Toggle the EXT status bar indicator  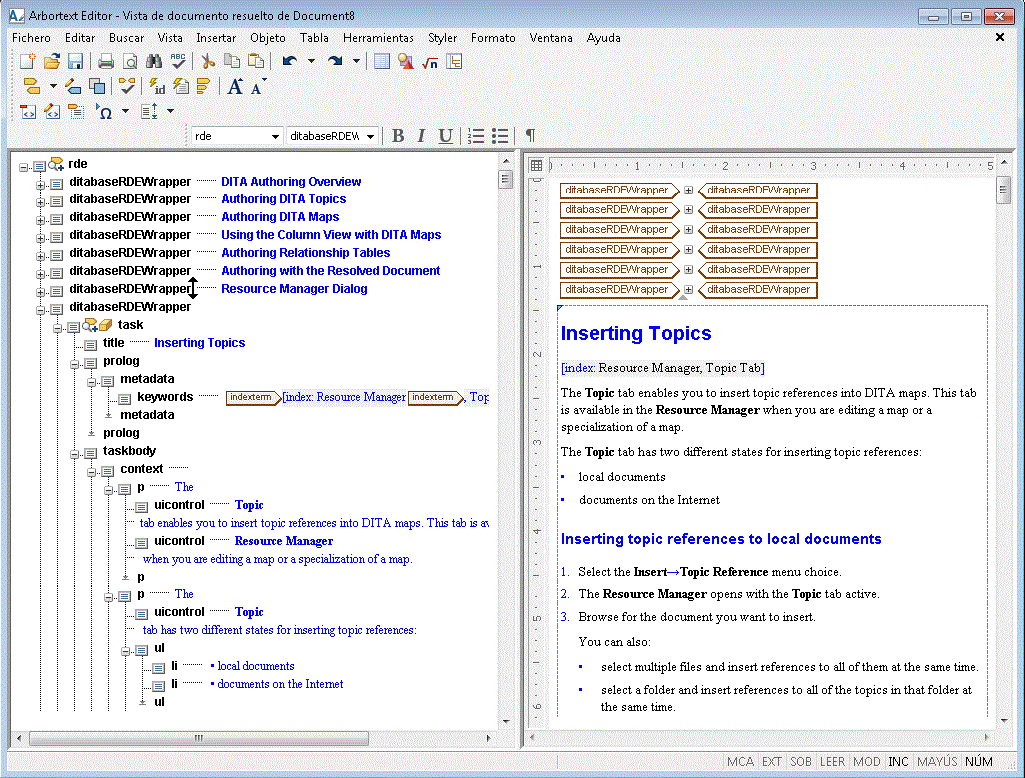coord(771,762)
